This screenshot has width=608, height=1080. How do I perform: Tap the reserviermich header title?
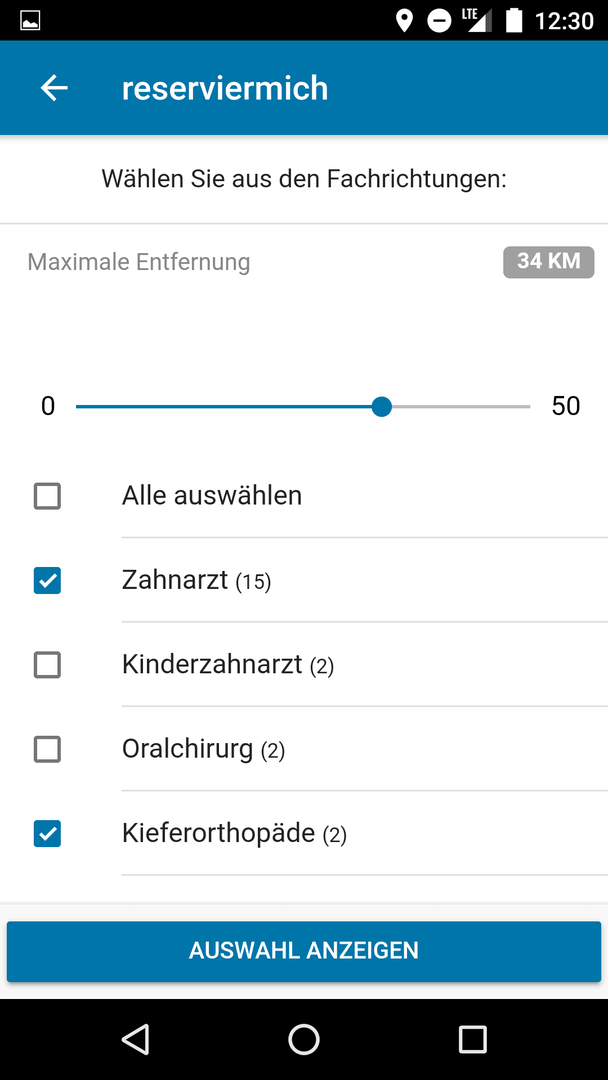click(x=225, y=88)
